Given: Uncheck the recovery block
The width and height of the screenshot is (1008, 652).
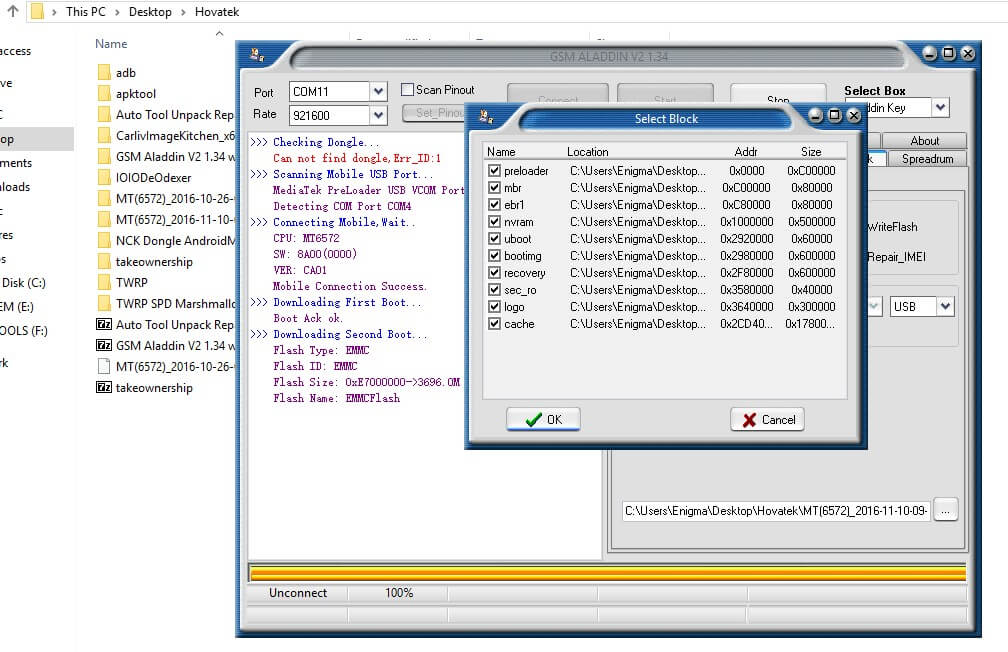Looking at the screenshot, I should [x=494, y=273].
